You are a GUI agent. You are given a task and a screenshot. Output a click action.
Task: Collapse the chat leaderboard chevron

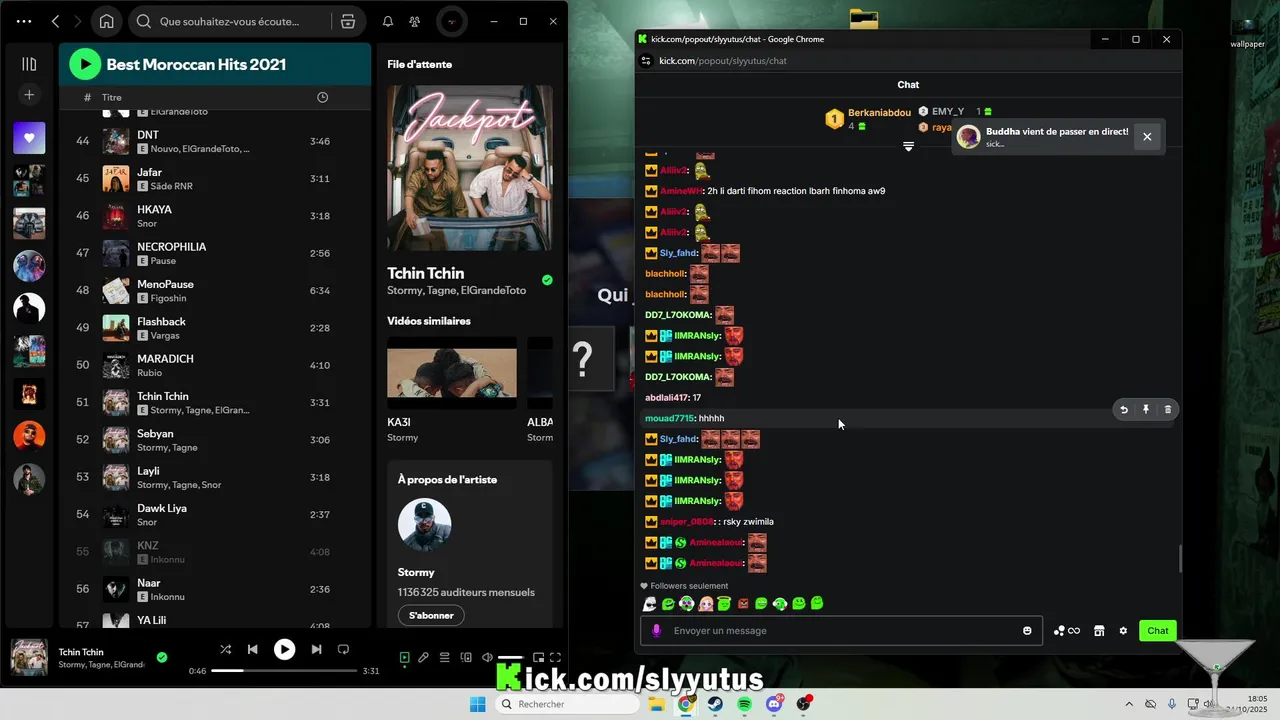coord(908,146)
